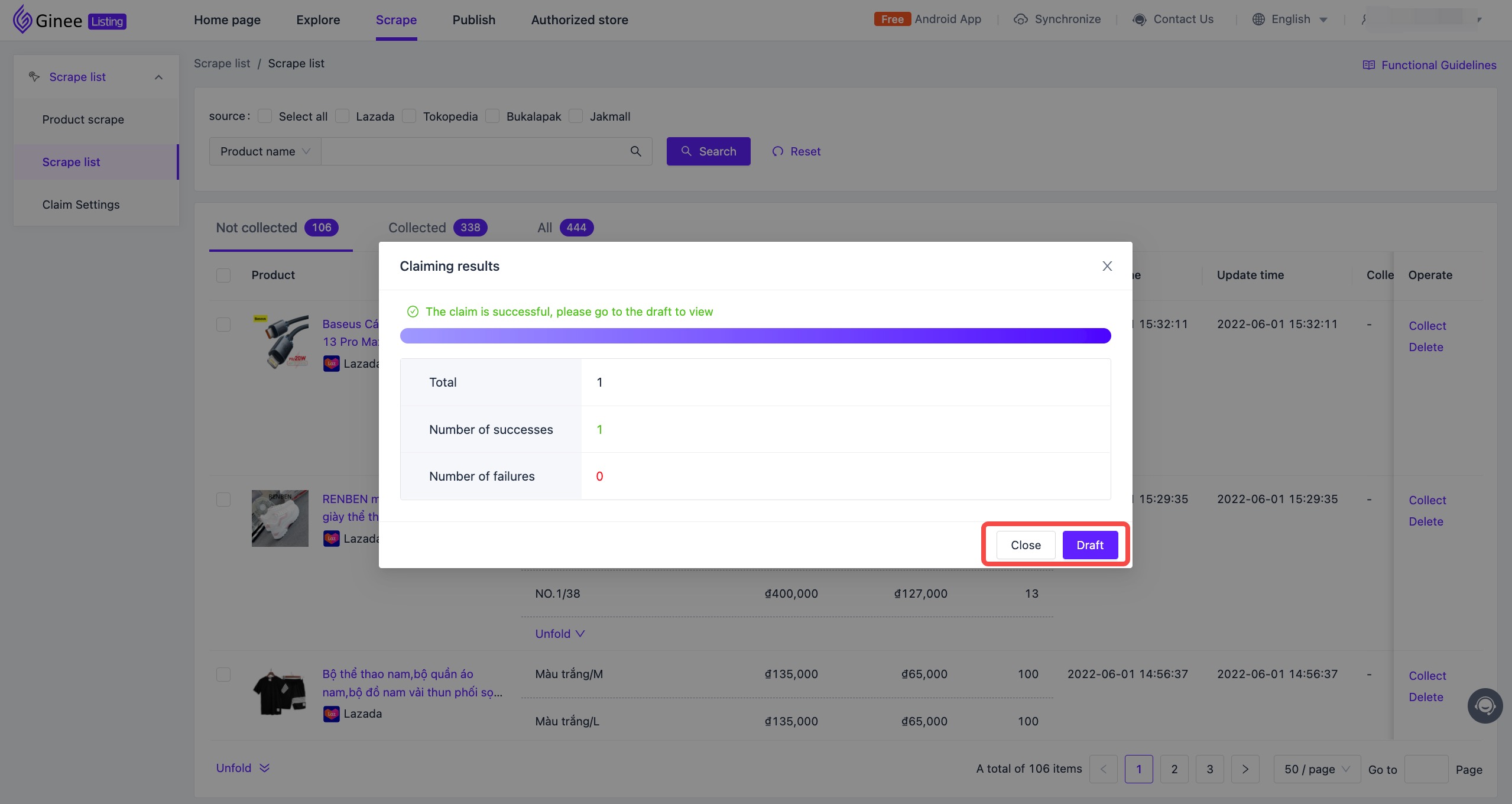This screenshot has width=1512, height=804.
Task: Click the Free Android App badge
Action: 892,20
